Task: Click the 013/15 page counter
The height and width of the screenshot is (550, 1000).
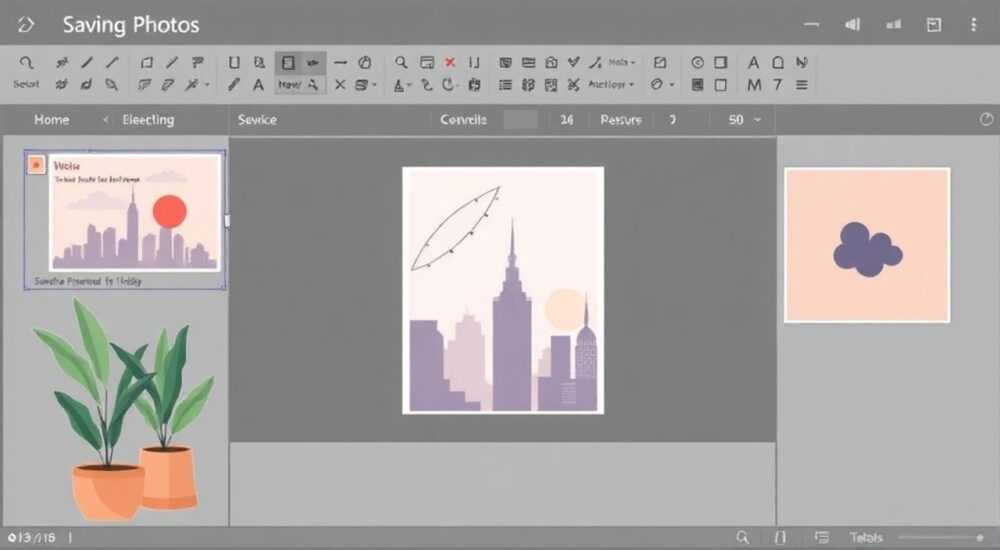Action: [x=32, y=537]
